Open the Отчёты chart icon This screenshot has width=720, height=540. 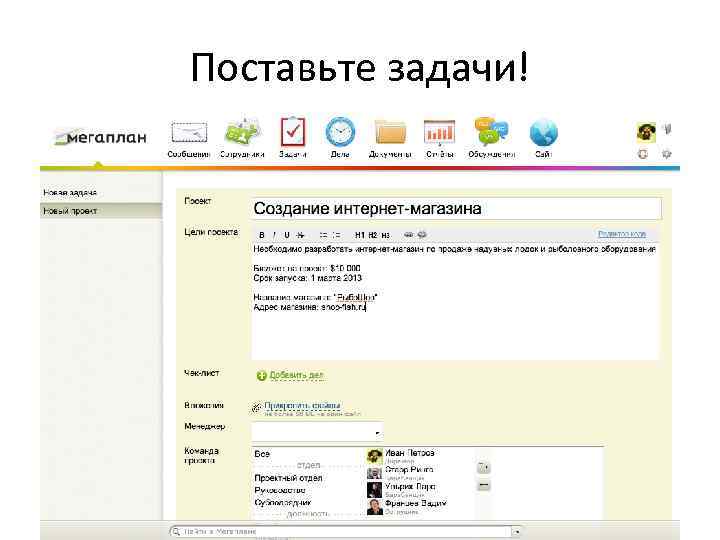tap(439, 133)
